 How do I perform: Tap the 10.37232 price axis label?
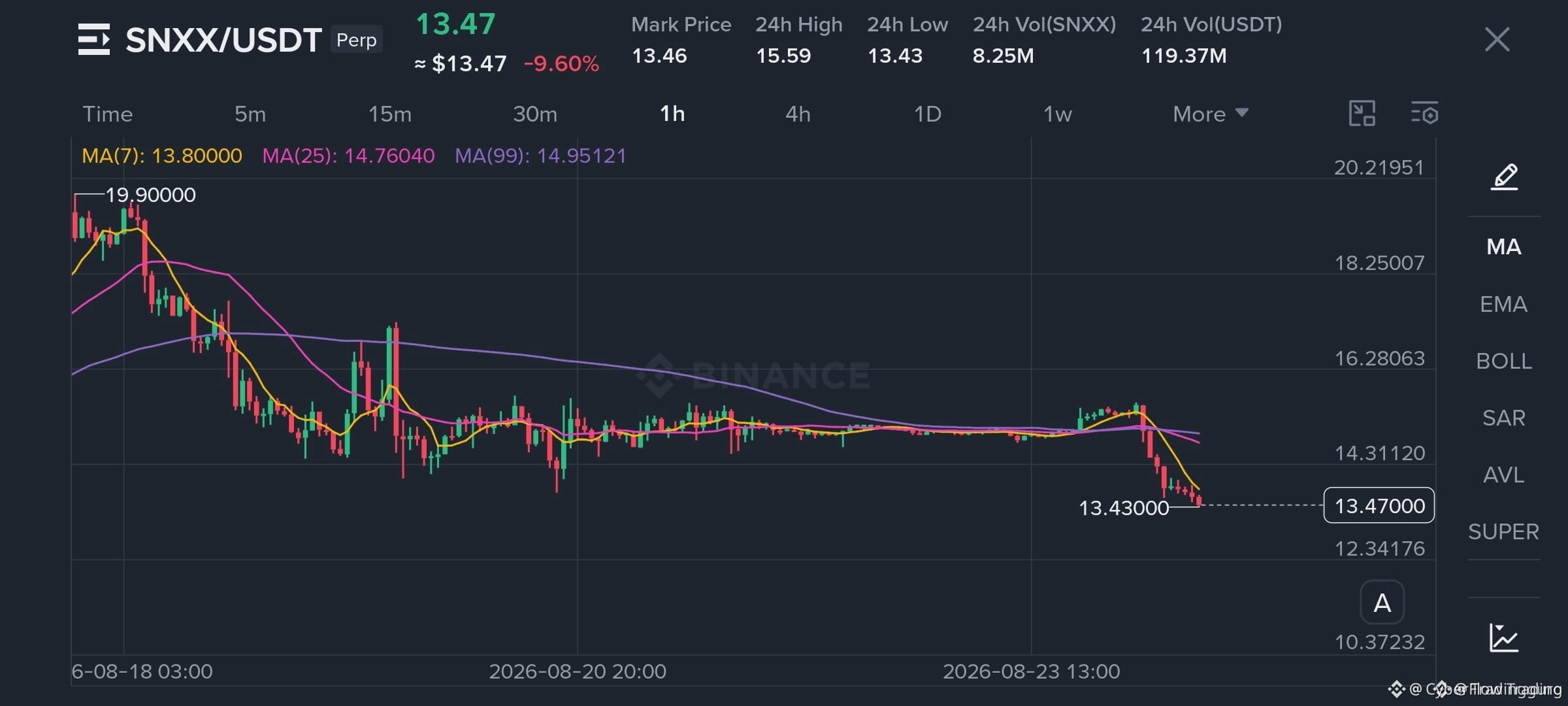click(1379, 642)
